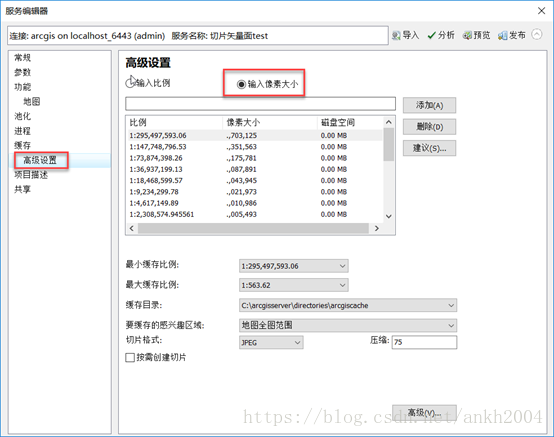Click the connection and service name field
554x437 pixels.
[x=198, y=35]
